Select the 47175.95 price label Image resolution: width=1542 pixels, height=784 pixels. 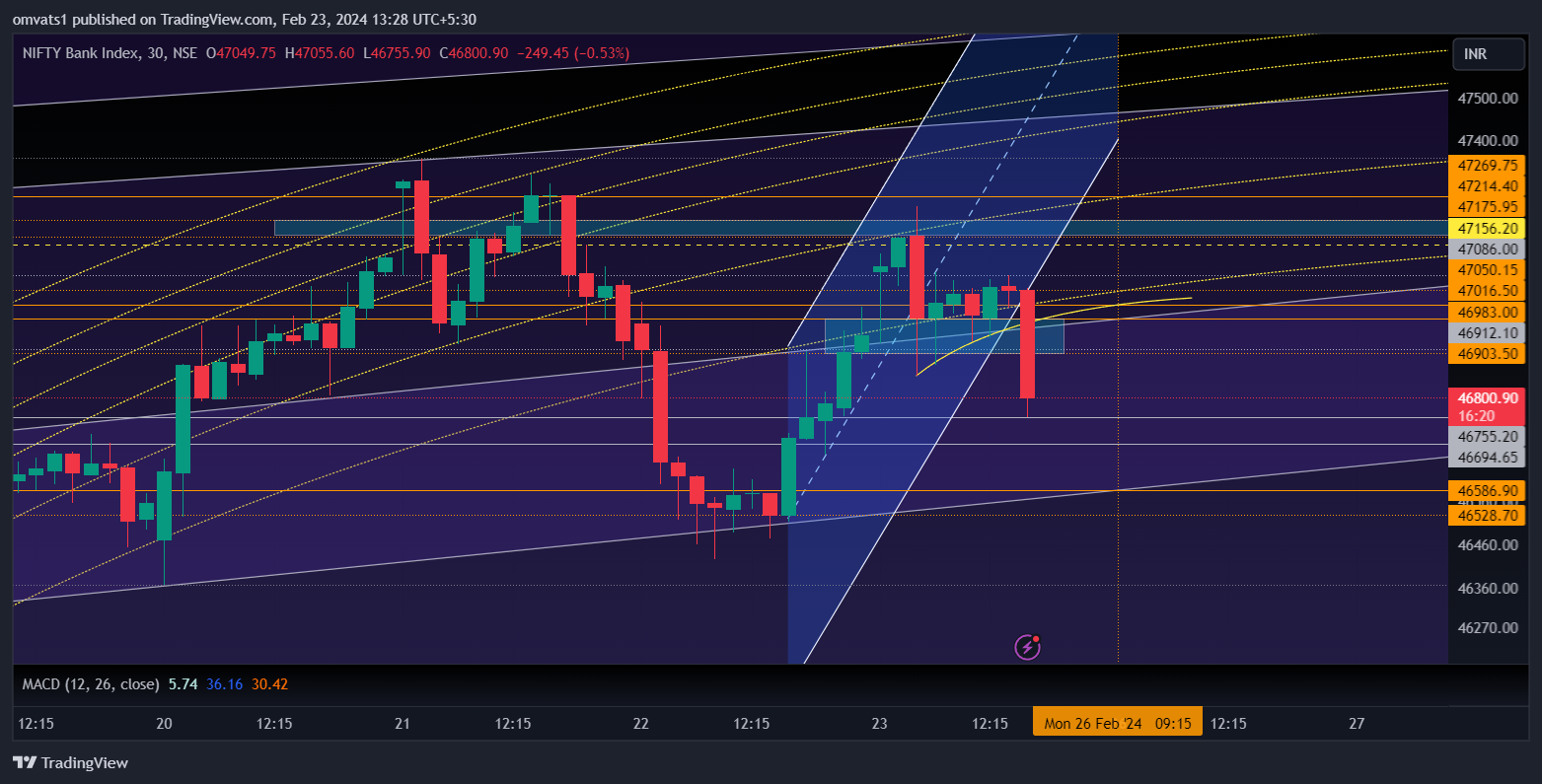1486,207
